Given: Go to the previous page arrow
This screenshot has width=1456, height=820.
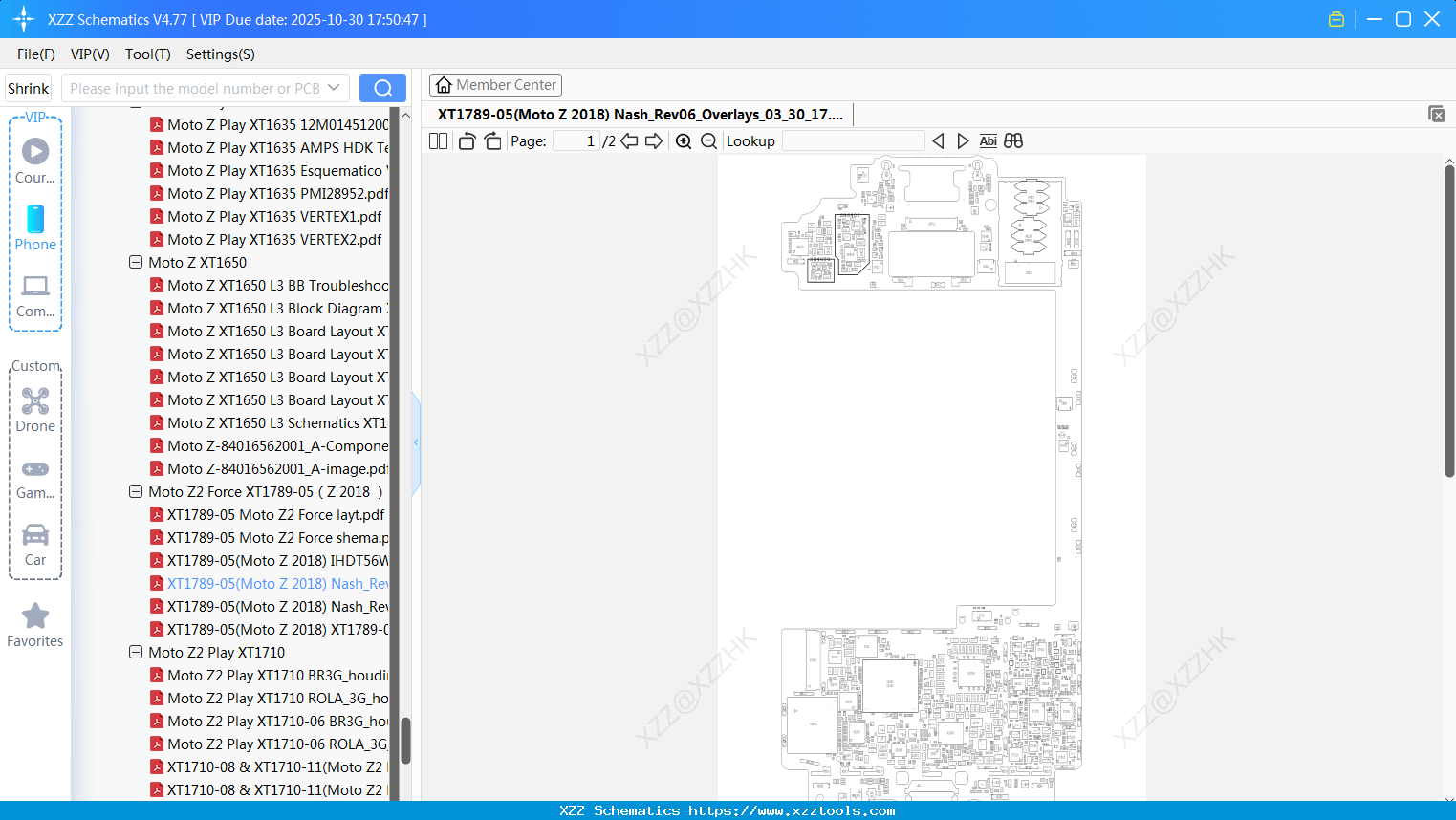Looking at the screenshot, I should point(629,141).
